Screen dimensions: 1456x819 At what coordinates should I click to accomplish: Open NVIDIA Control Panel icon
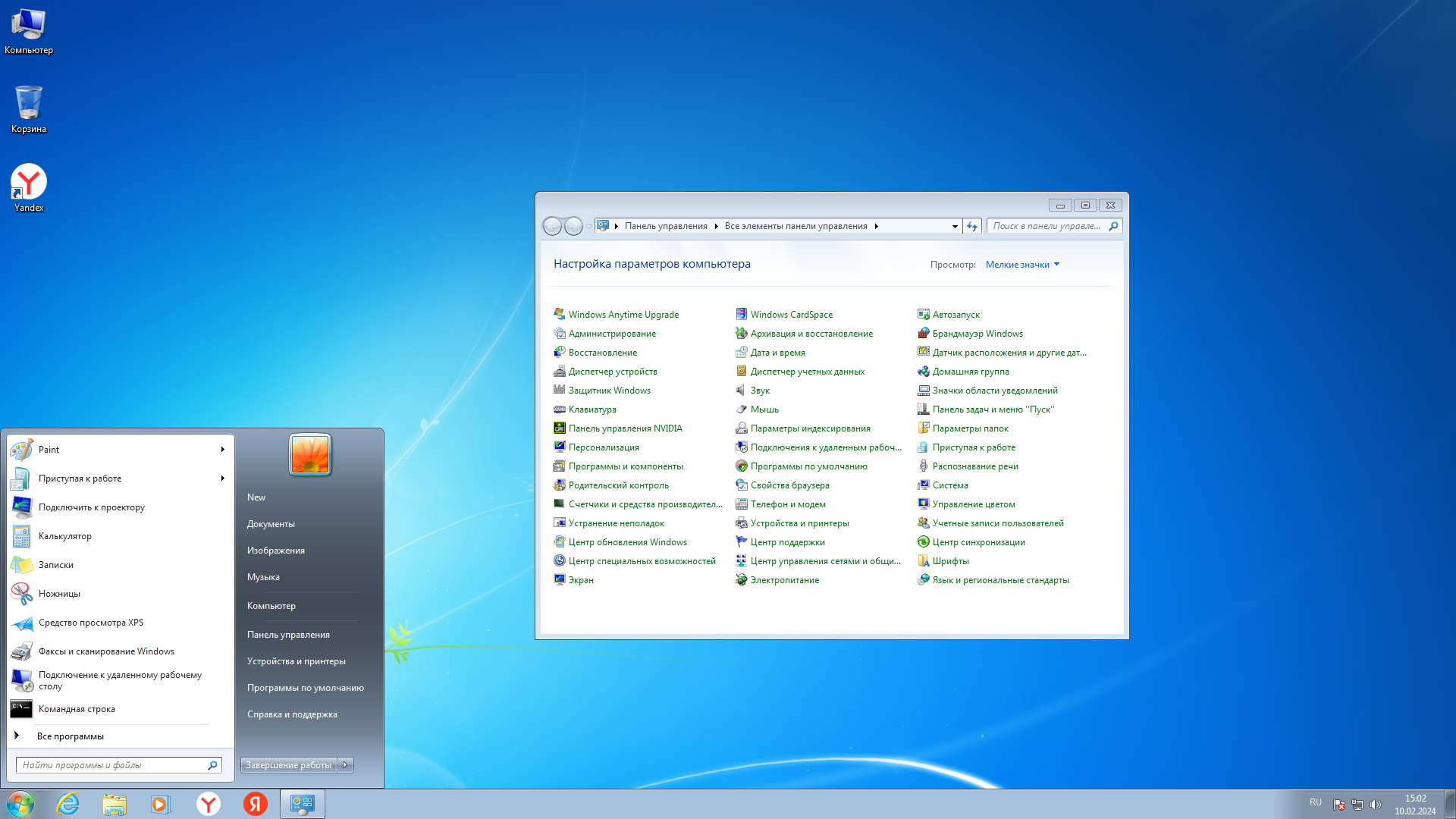[560, 428]
